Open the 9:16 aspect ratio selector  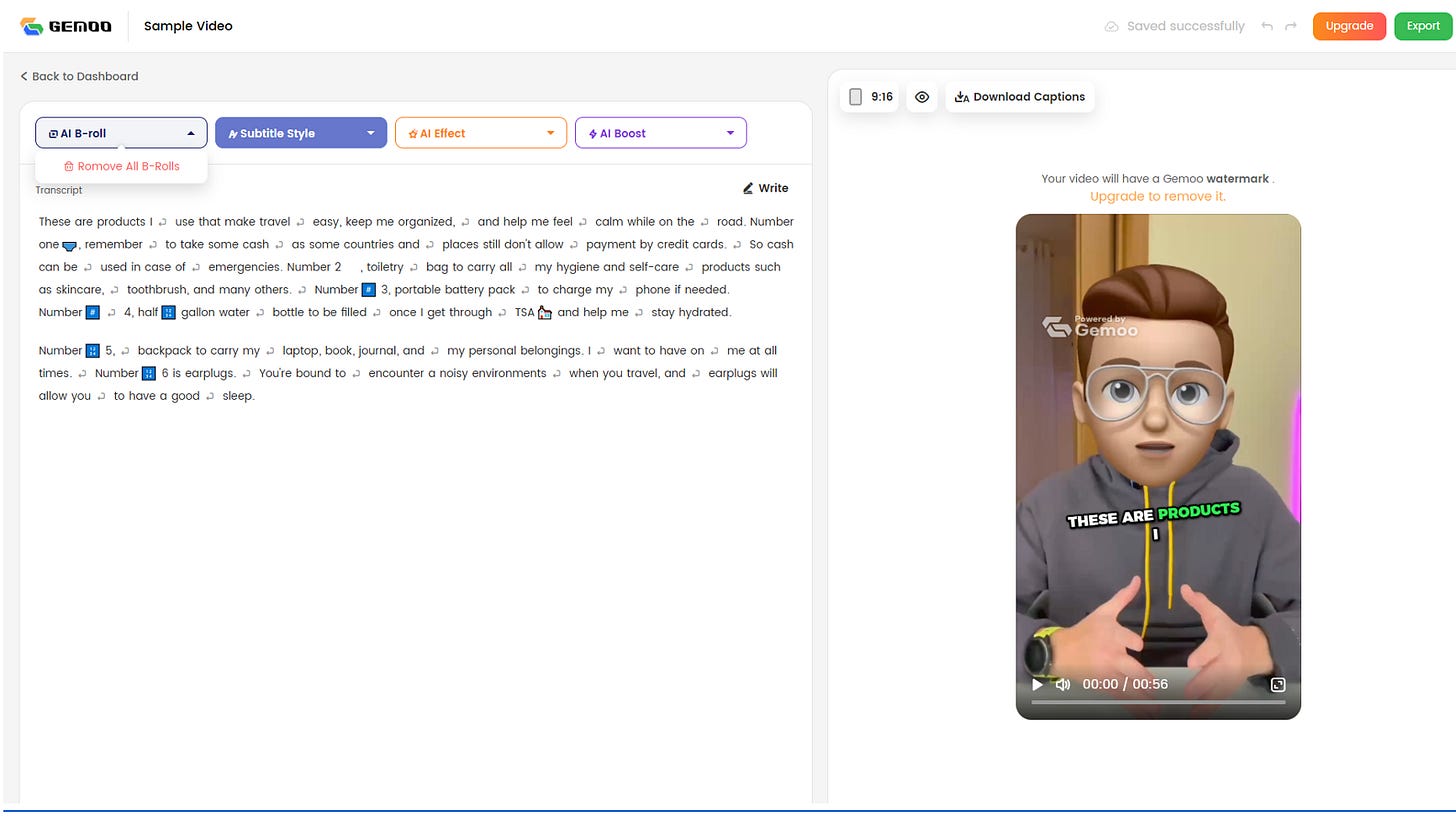[870, 97]
